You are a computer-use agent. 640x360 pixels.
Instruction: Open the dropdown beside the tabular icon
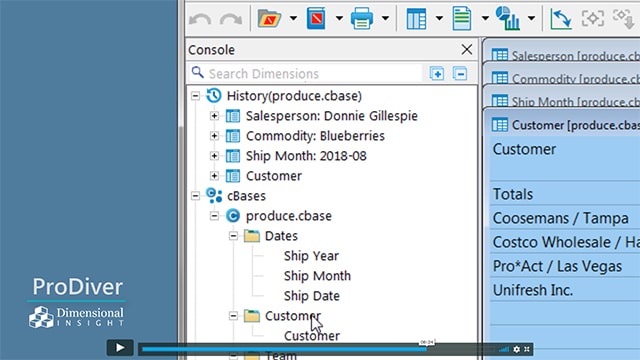coord(439,18)
